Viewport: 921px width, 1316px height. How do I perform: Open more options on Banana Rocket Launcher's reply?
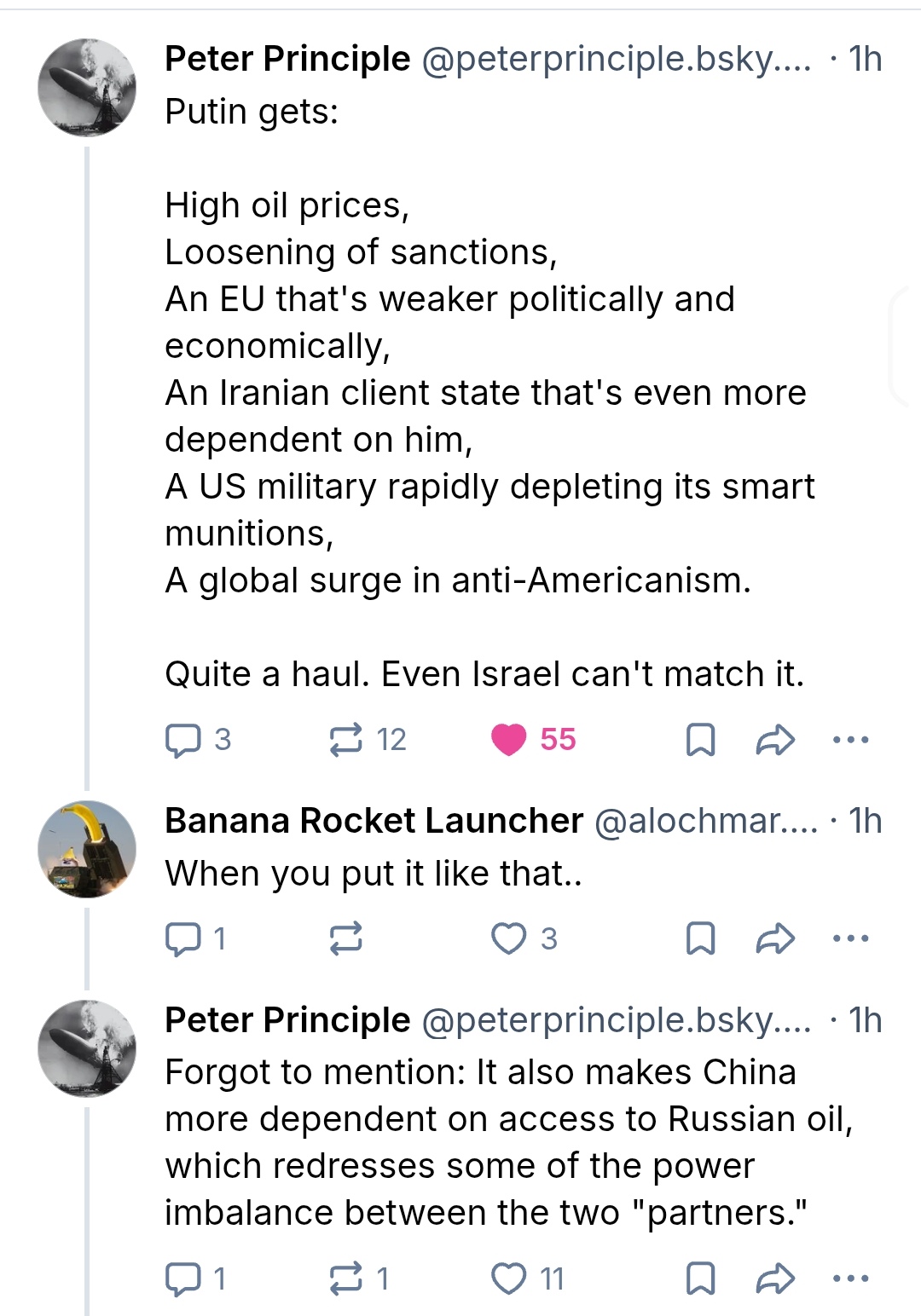coord(850,938)
